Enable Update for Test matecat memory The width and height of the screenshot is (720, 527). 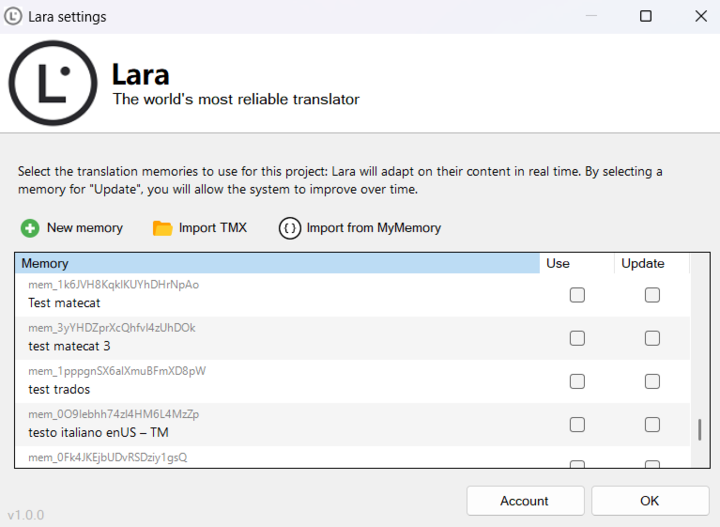(x=652, y=295)
